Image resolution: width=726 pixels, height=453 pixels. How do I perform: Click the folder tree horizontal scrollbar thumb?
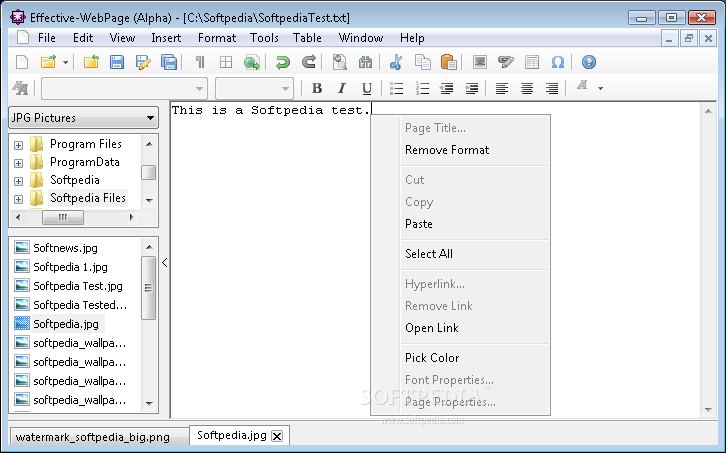coord(63,217)
